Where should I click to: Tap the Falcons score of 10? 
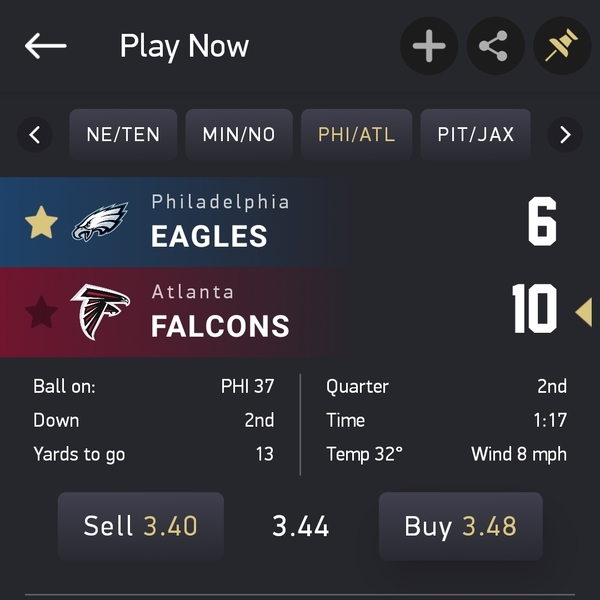point(534,310)
